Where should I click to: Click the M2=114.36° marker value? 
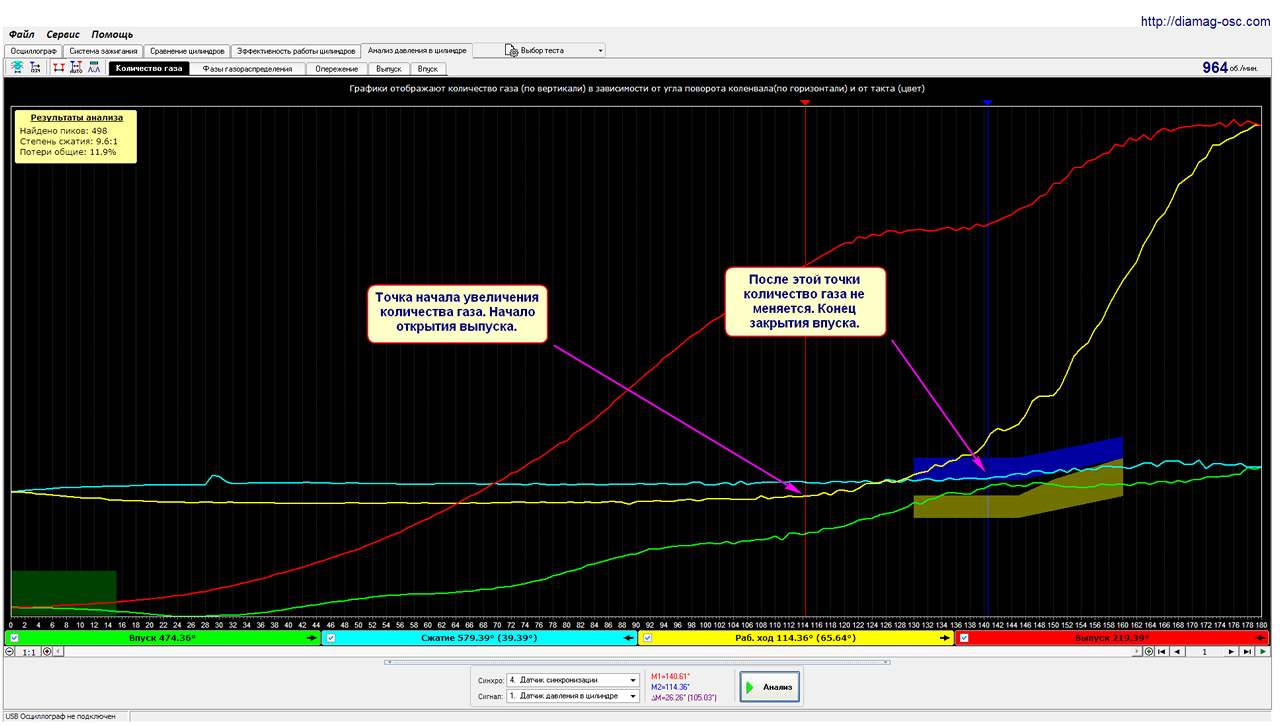pyautogui.click(x=670, y=686)
